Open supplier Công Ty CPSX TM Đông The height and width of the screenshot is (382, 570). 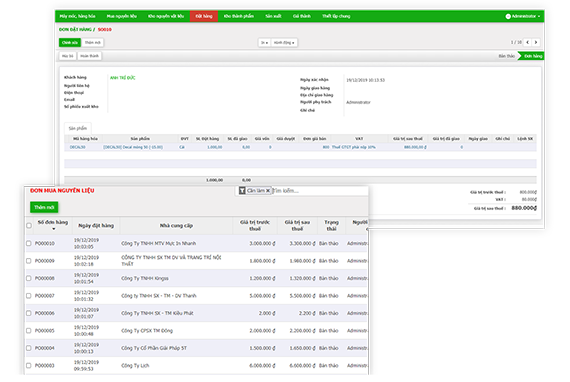(147, 331)
